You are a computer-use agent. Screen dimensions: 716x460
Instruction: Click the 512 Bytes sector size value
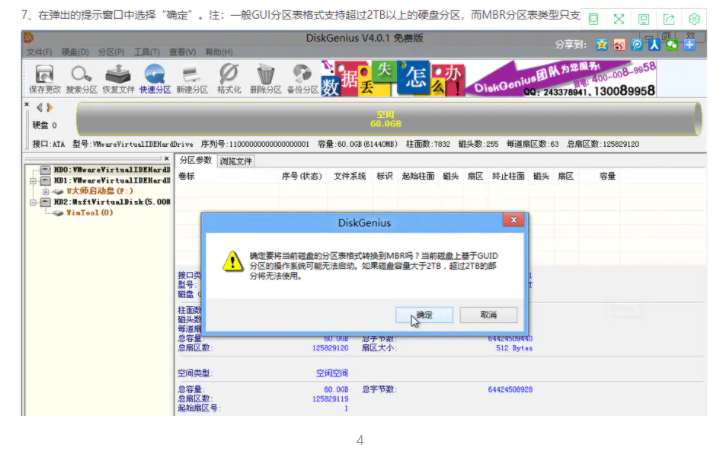[x=514, y=348]
